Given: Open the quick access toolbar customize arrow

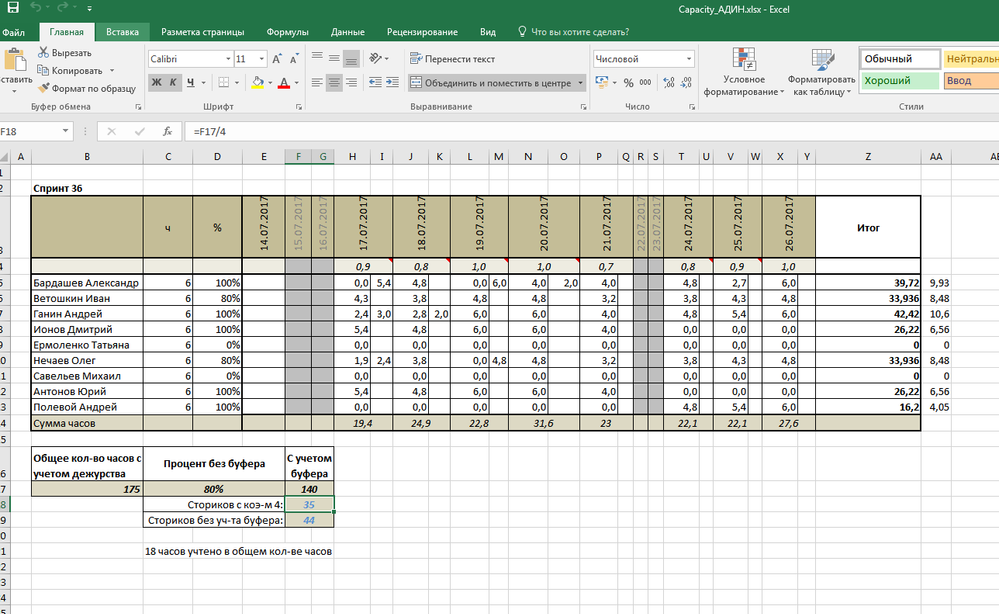Looking at the screenshot, I should coord(89,9).
